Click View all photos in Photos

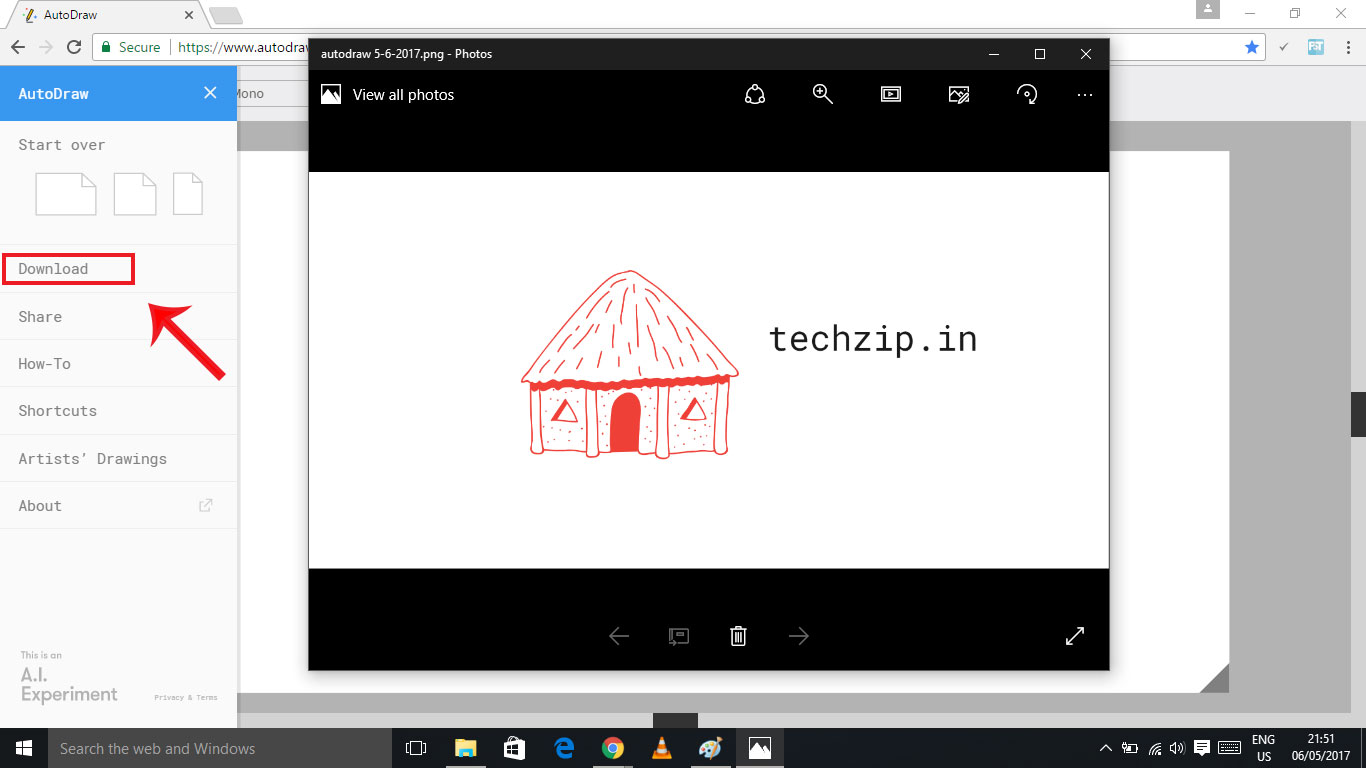coord(388,95)
